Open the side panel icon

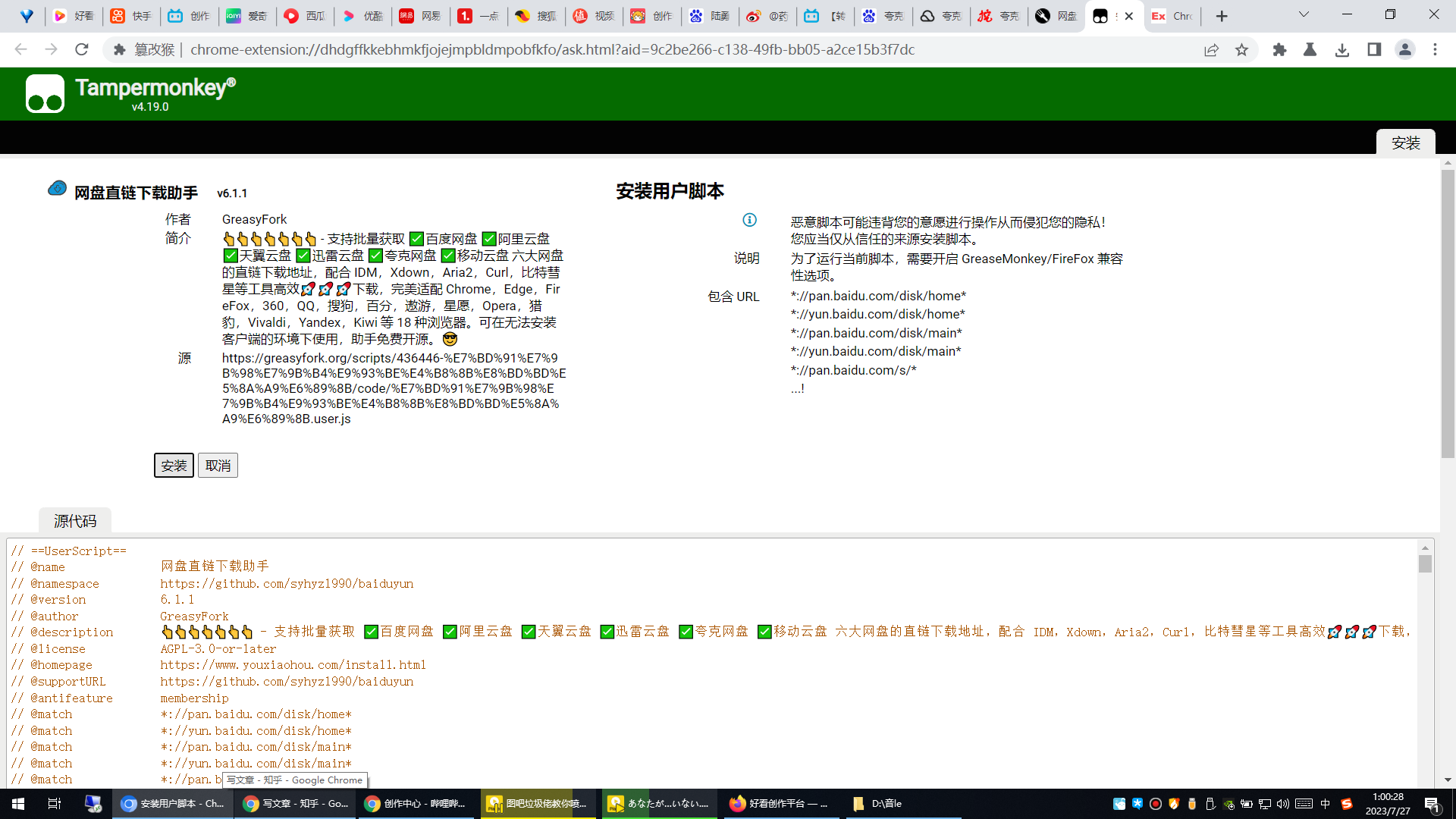(x=1374, y=50)
